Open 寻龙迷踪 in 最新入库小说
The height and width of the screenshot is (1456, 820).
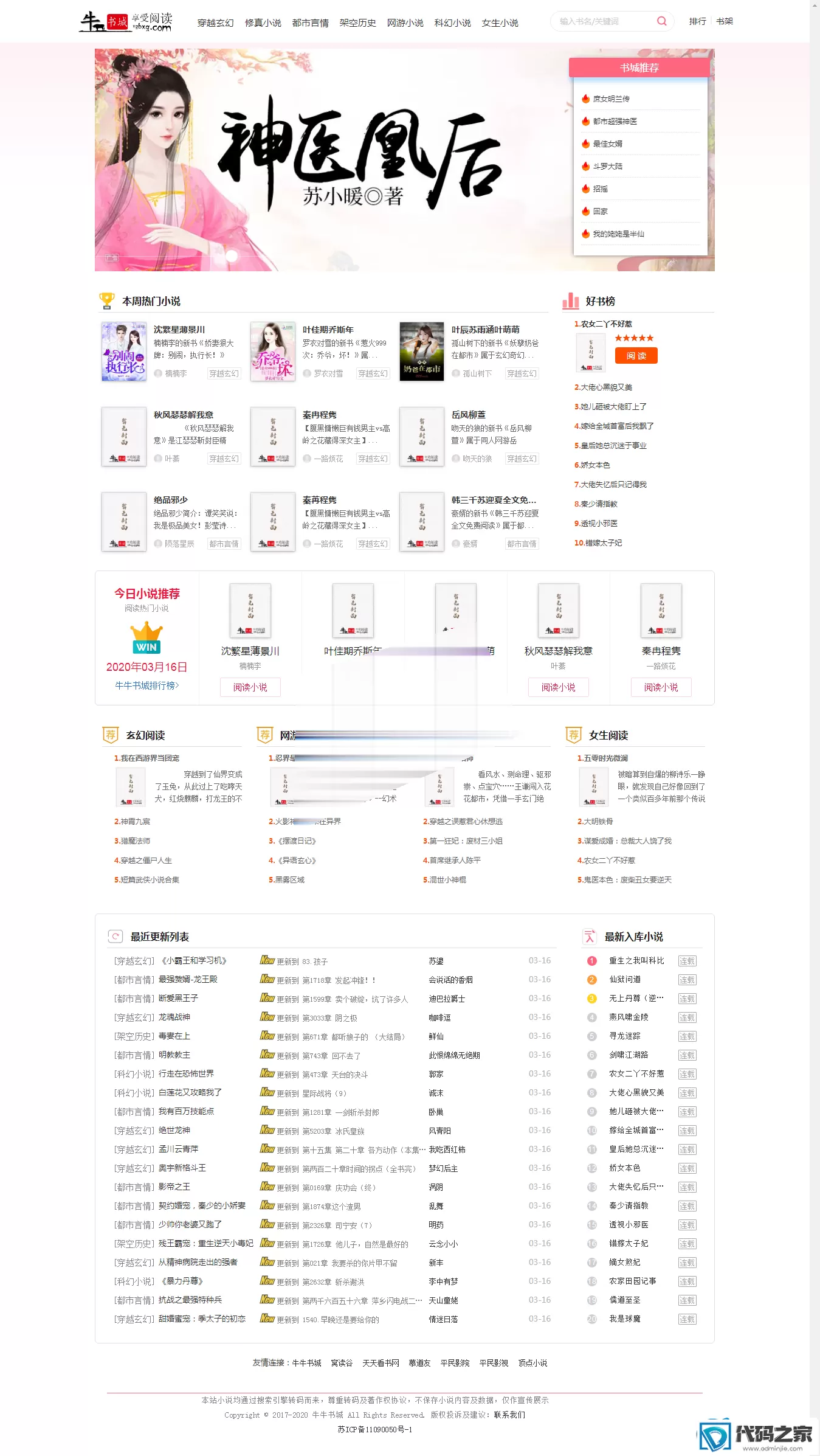(625, 1036)
